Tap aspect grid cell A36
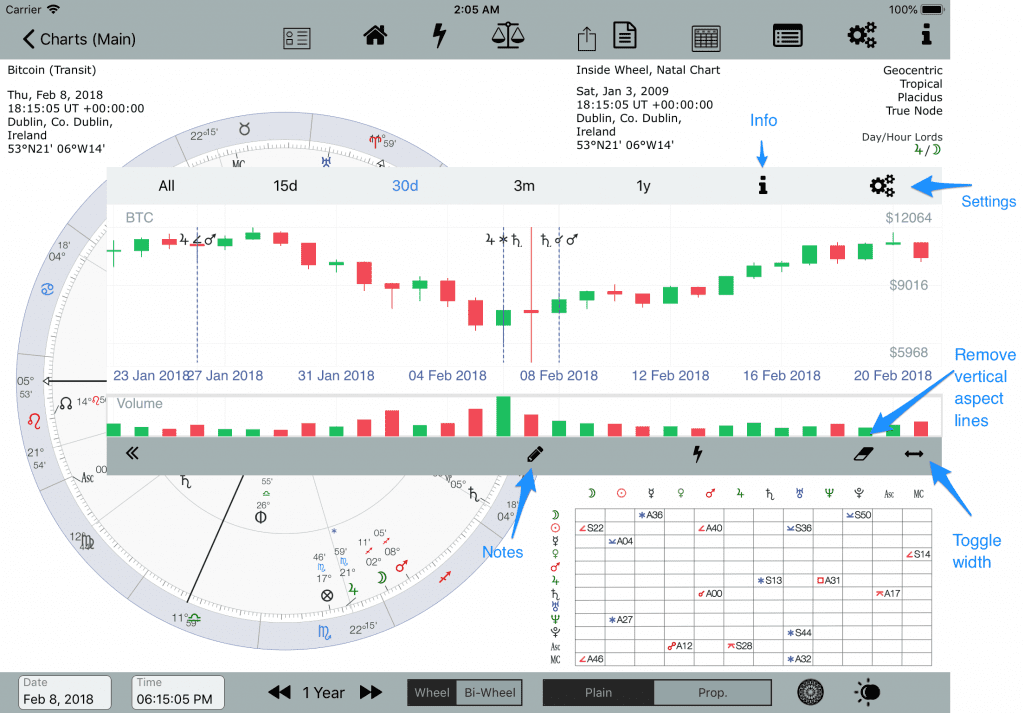The image size is (1024, 713). coord(650,515)
